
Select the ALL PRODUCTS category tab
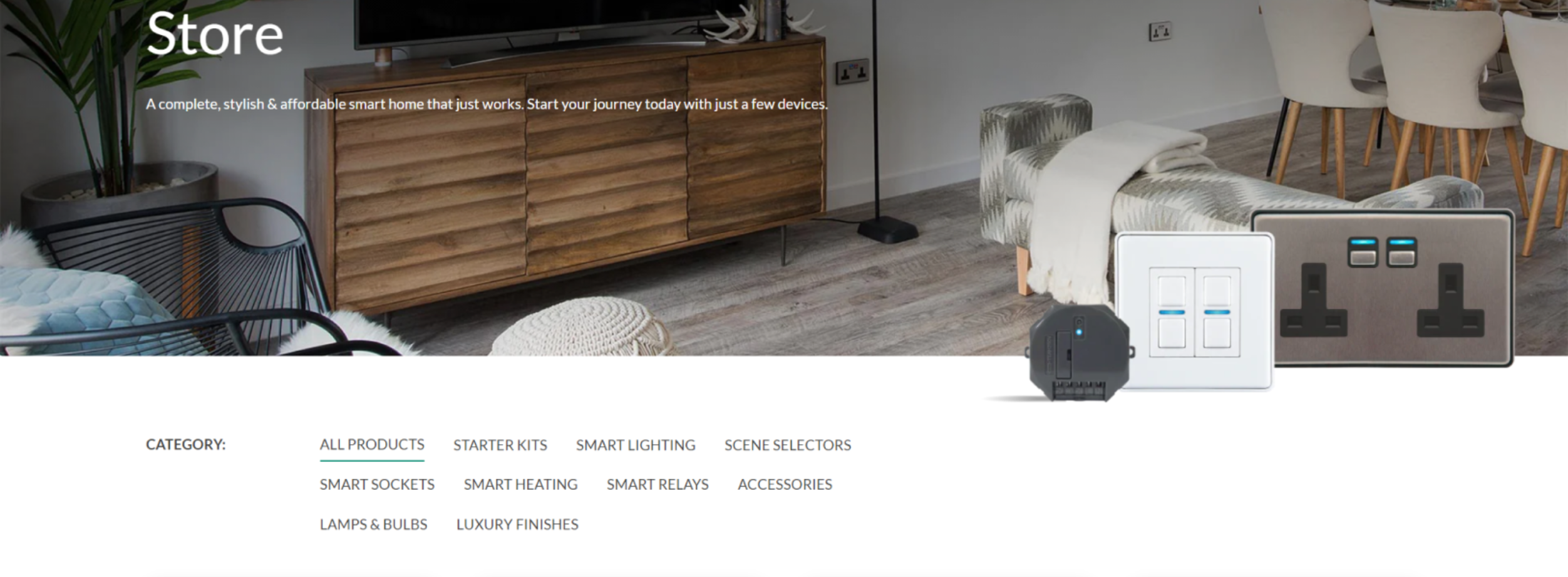(x=372, y=445)
